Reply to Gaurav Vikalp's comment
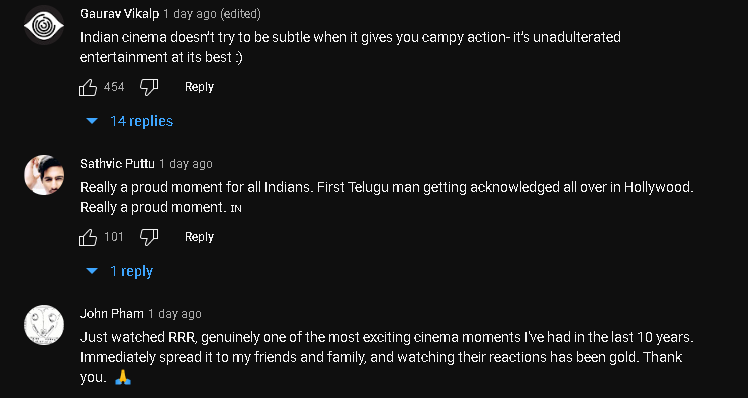The image size is (748, 398). [199, 87]
